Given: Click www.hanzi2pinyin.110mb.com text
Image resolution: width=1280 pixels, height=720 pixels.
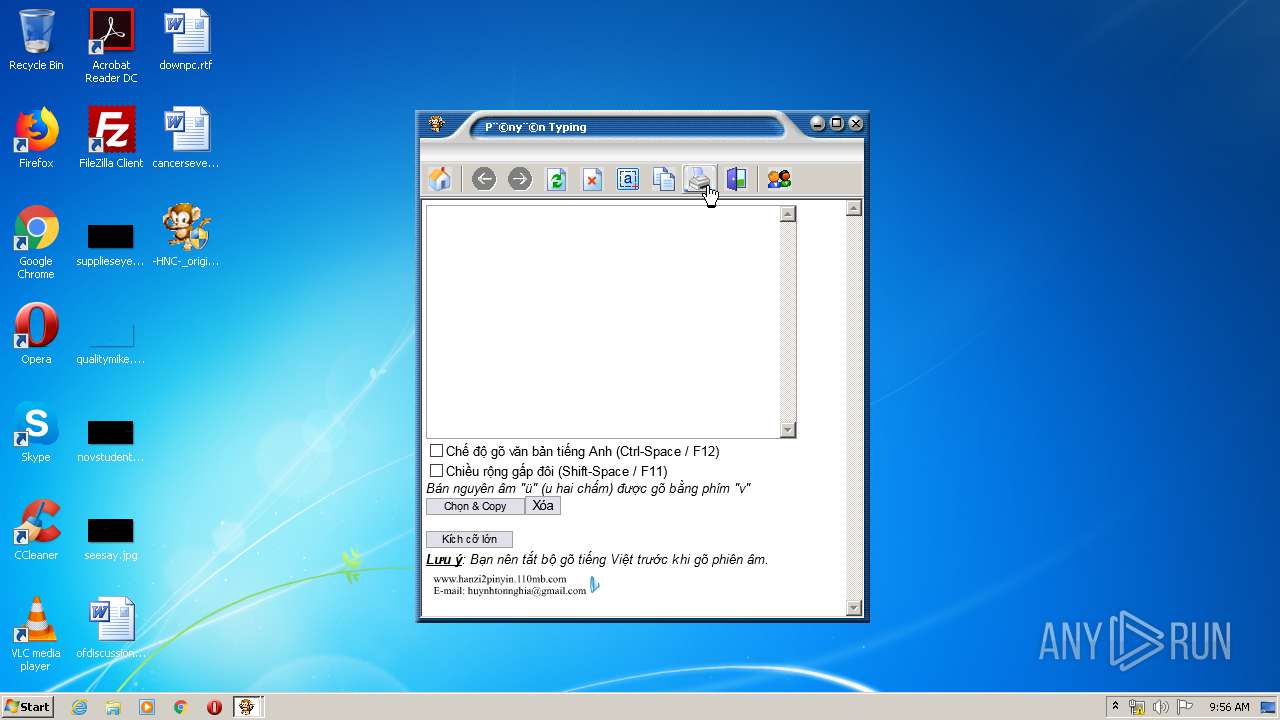Looking at the screenshot, I should click(x=500, y=579).
